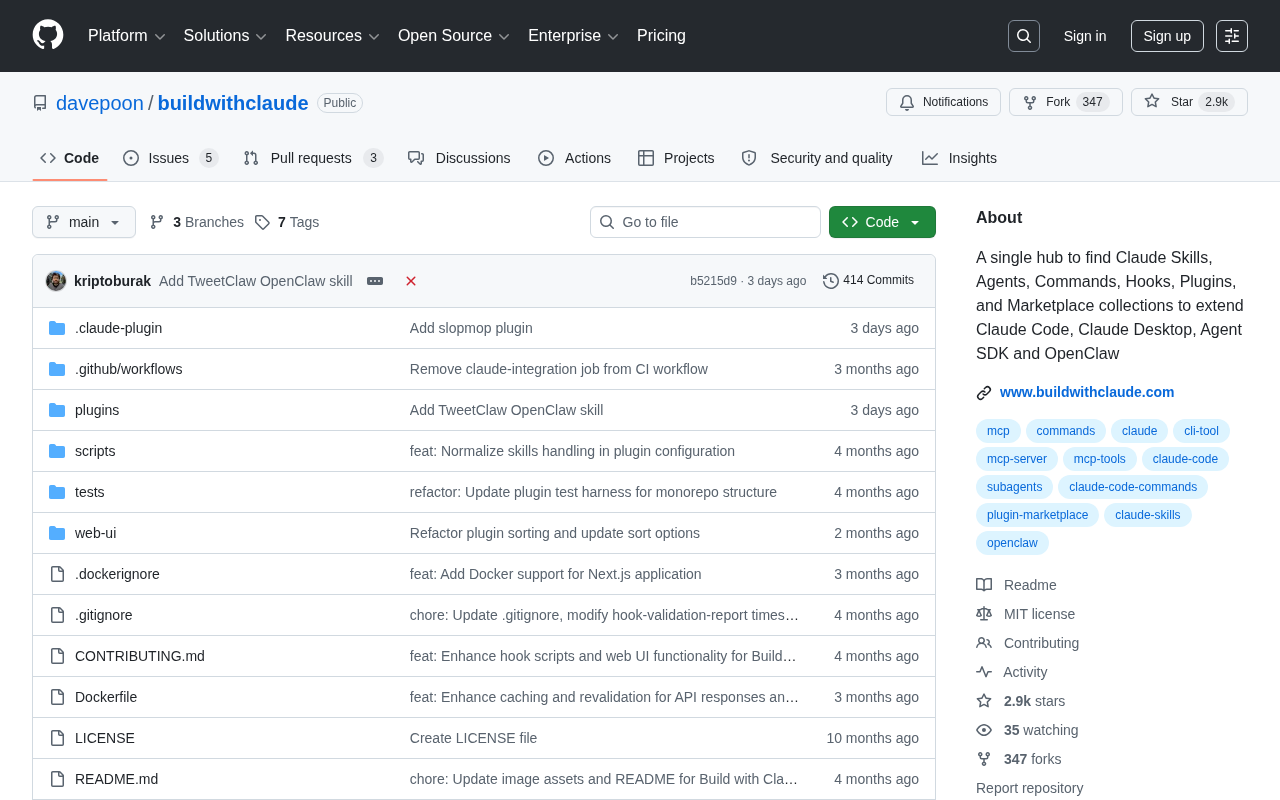Switch to the Issues tab
This screenshot has width=1280, height=800.
[170, 158]
